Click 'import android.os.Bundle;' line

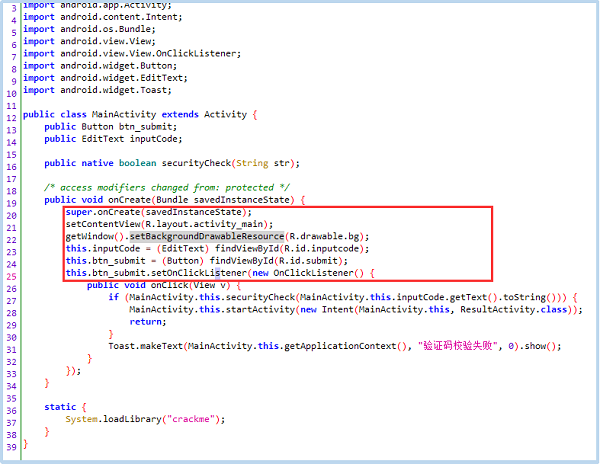pos(89,29)
